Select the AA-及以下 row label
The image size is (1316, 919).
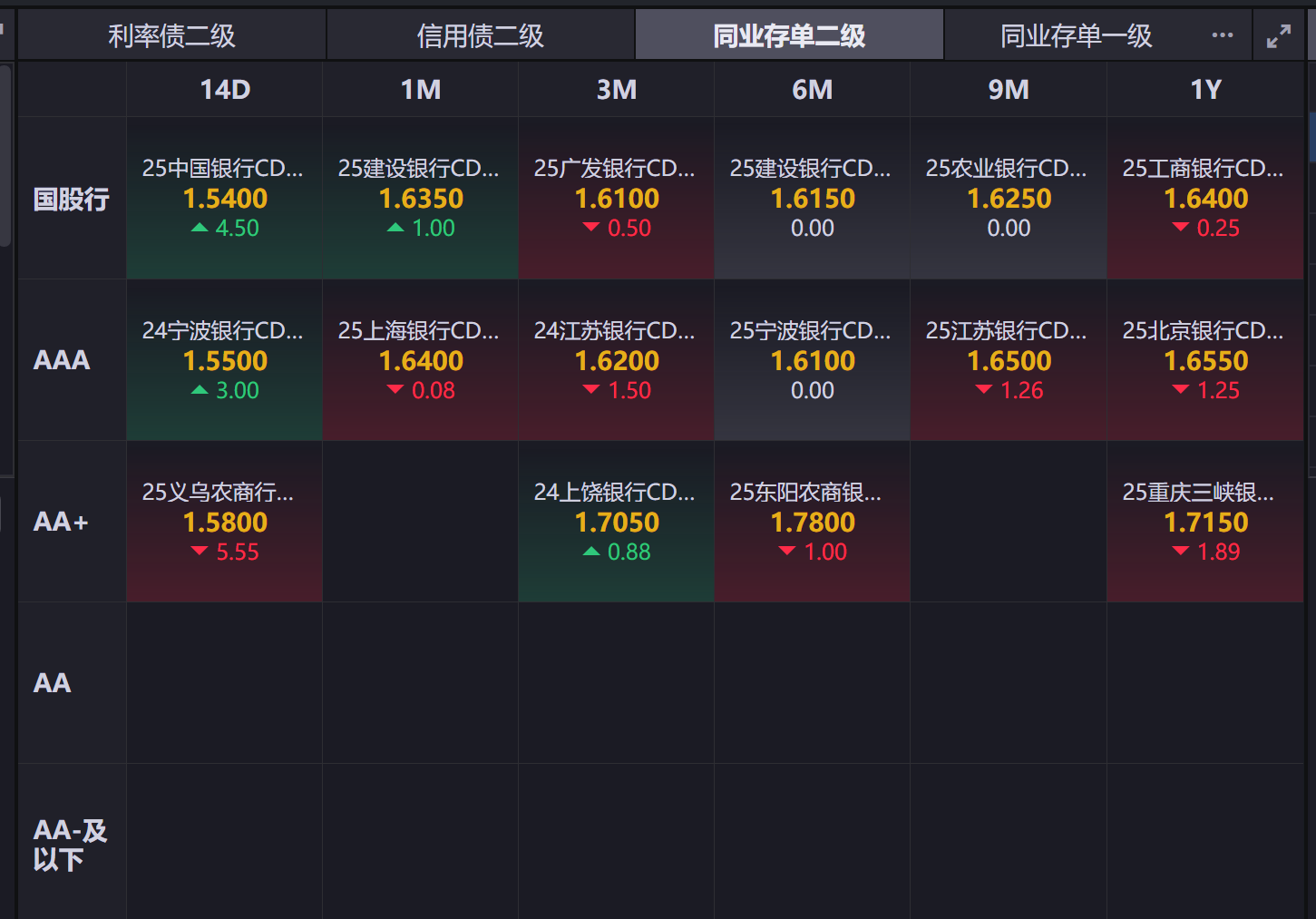(70, 845)
